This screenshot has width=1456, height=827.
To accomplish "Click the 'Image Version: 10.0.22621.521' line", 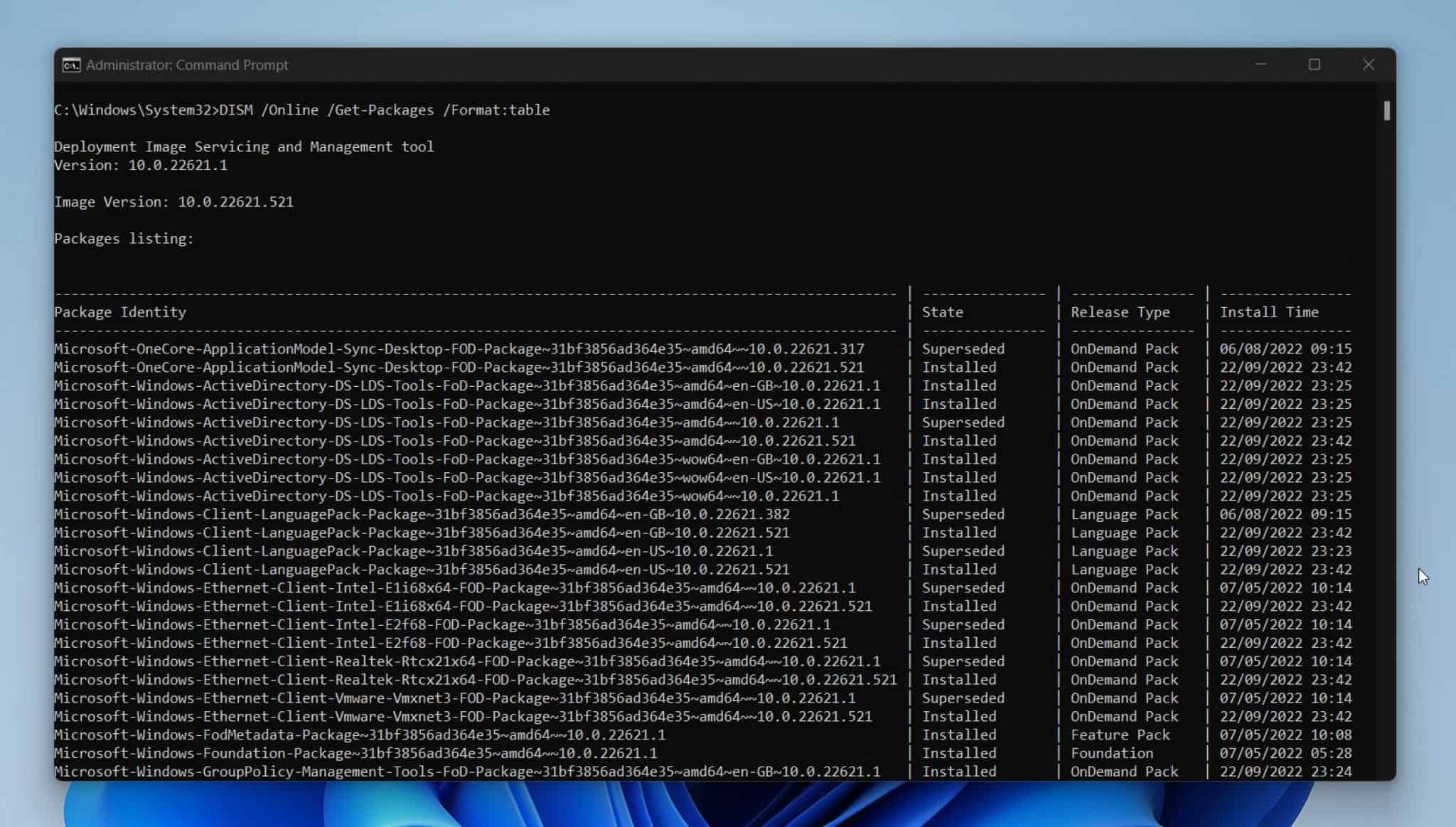I will (x=173, y=202).
